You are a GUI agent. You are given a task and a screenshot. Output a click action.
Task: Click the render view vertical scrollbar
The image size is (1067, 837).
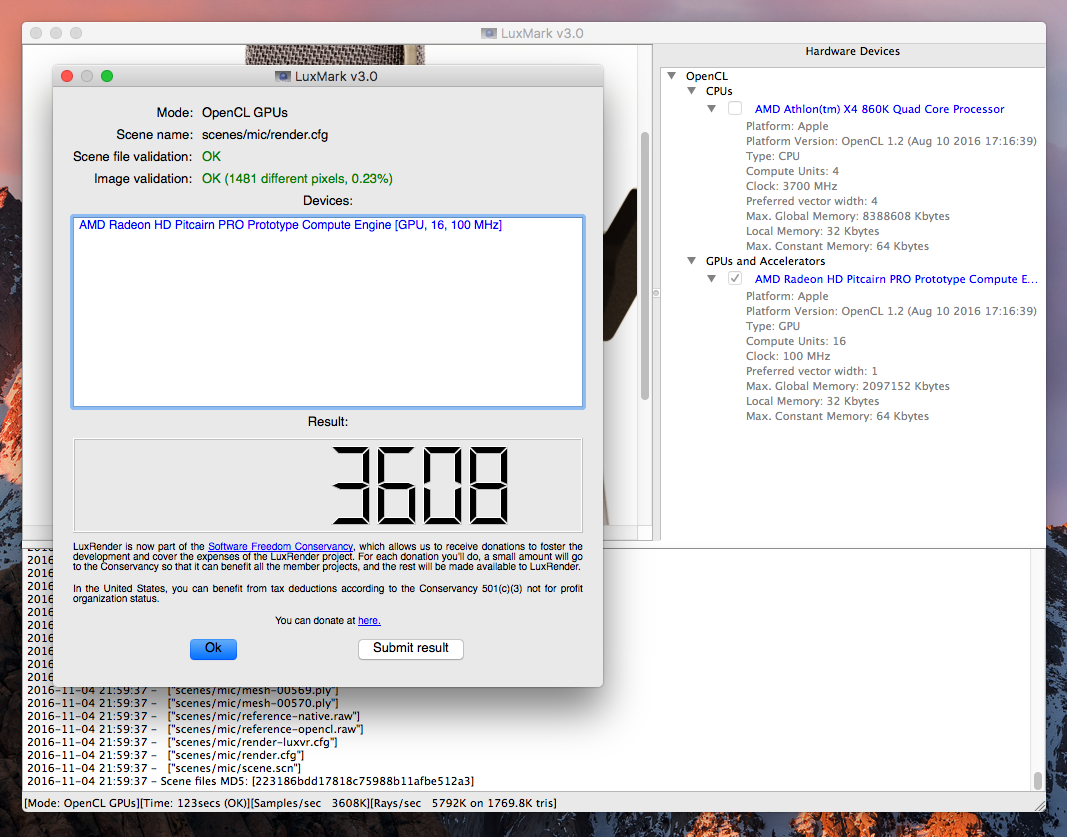point(644,266)
